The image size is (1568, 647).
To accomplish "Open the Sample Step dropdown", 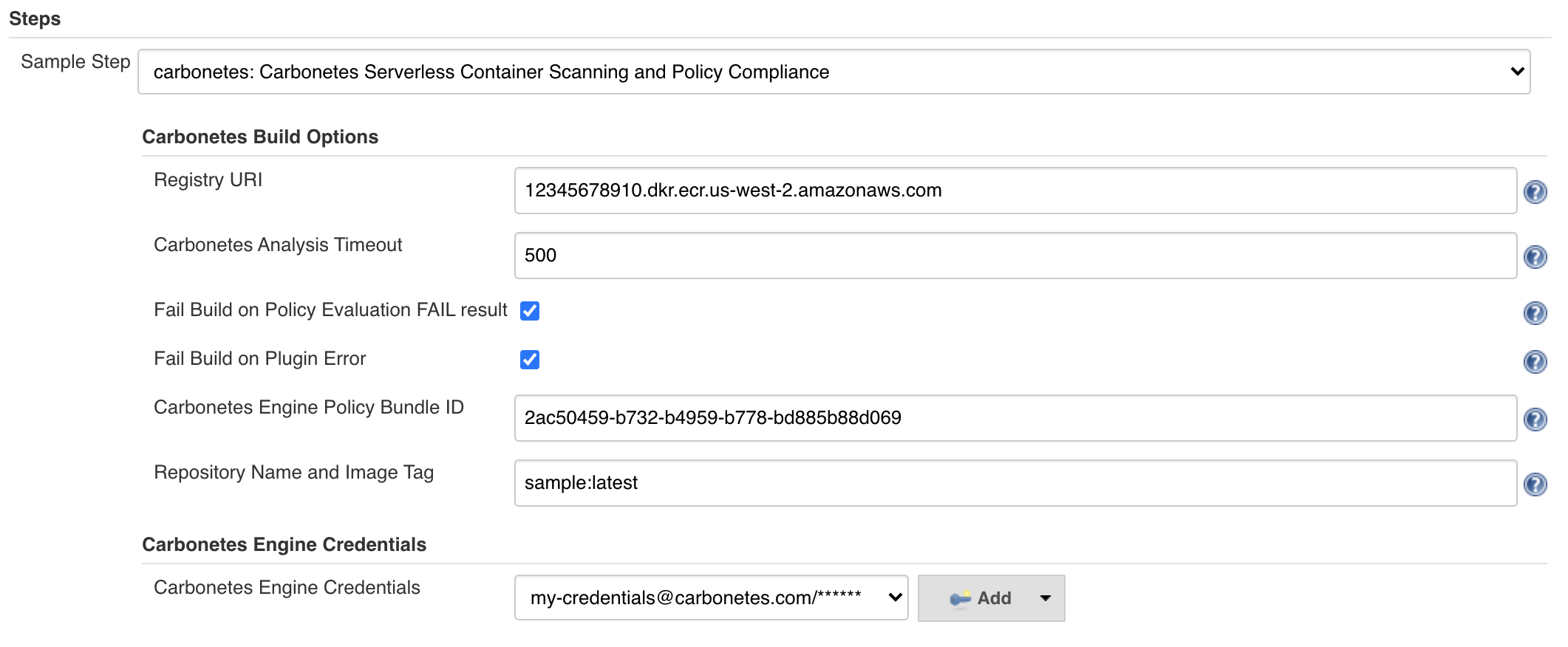I will (834, 72).
